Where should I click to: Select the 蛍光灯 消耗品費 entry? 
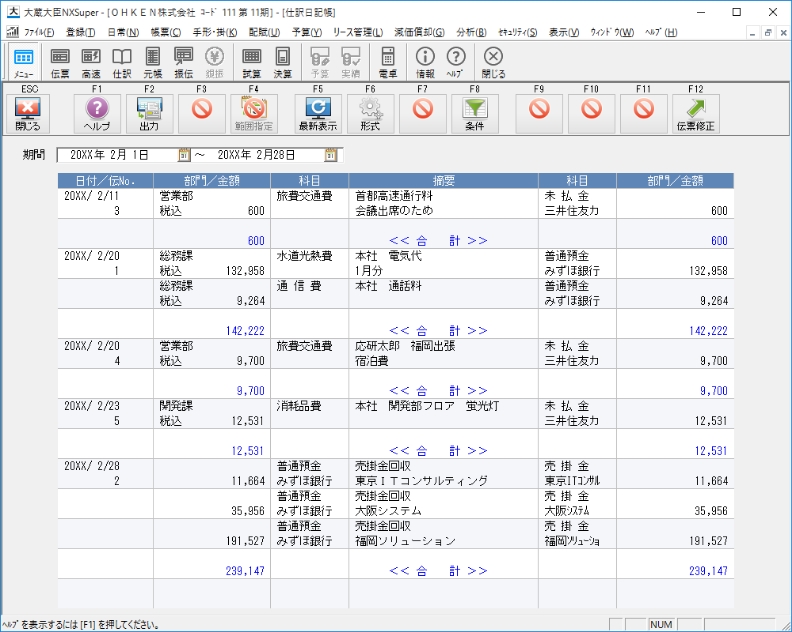[x=427, y=406]
